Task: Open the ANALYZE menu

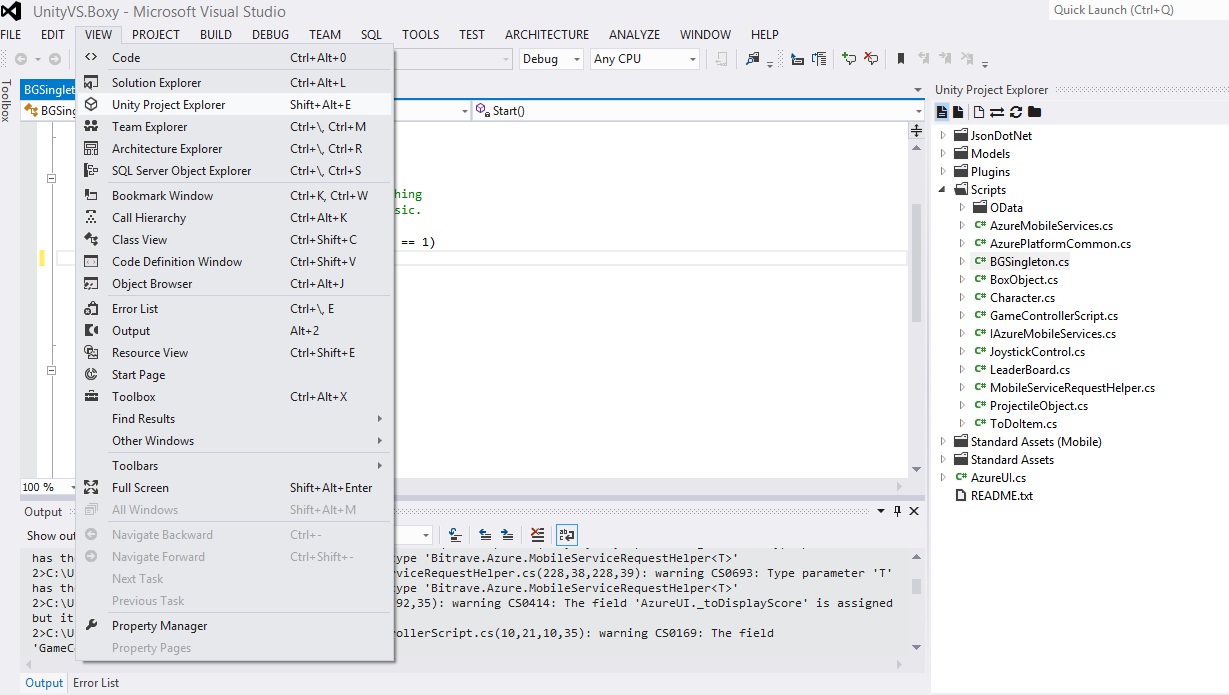Action: pyautogui.click(x=634, y=34)
